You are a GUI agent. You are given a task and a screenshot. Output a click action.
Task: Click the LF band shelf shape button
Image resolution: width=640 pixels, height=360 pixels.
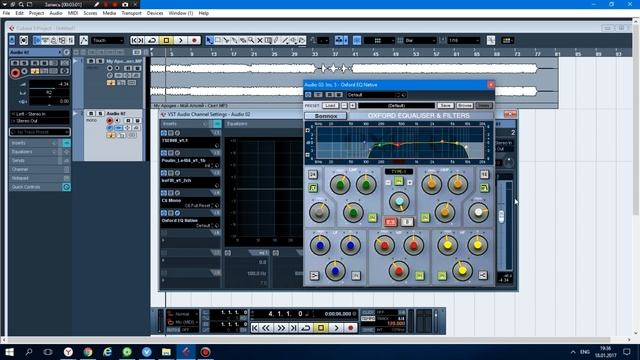pyautogui.click(x=314, y=276)
